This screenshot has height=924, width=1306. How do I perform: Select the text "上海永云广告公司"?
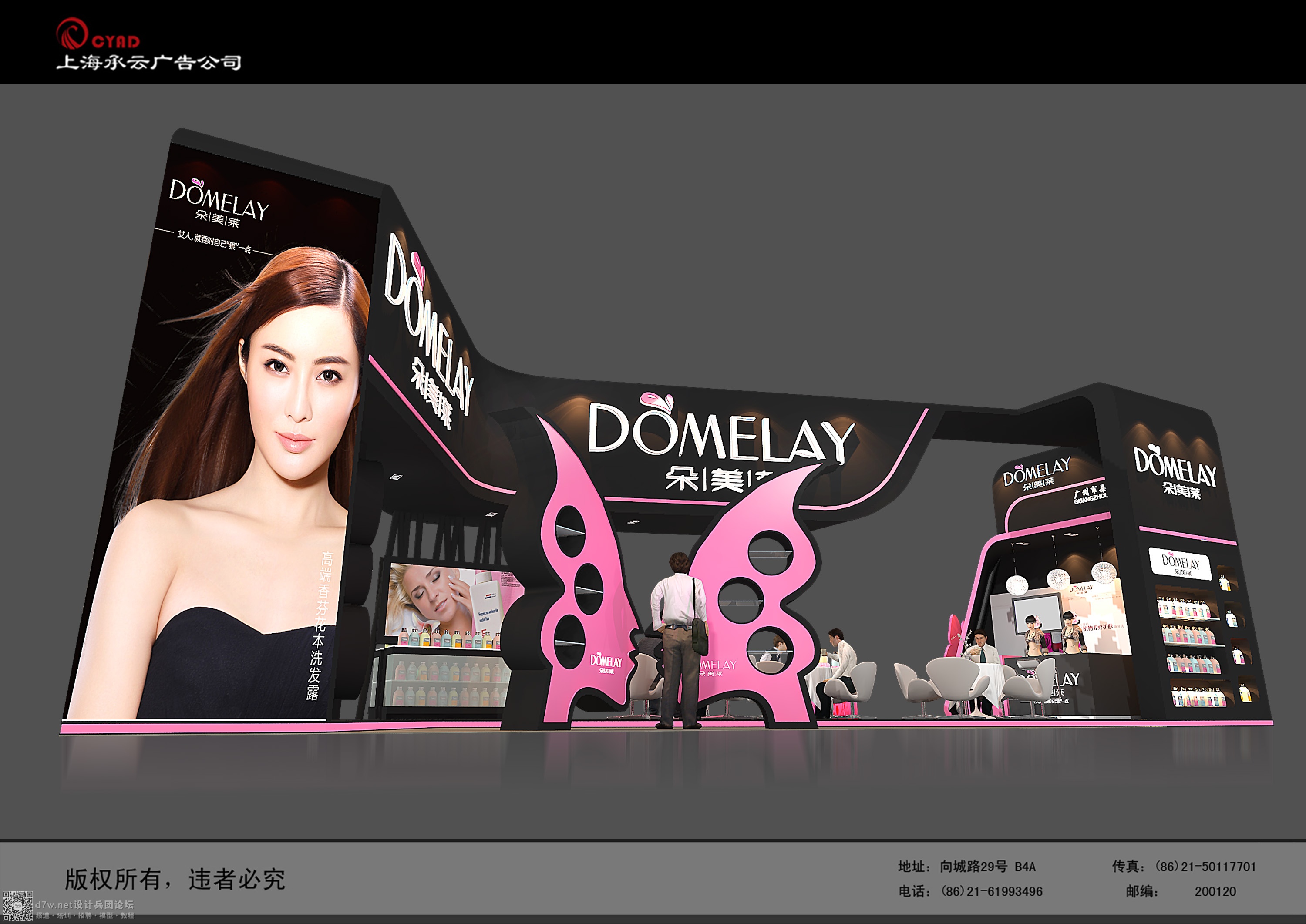click(x=148, y=62)
